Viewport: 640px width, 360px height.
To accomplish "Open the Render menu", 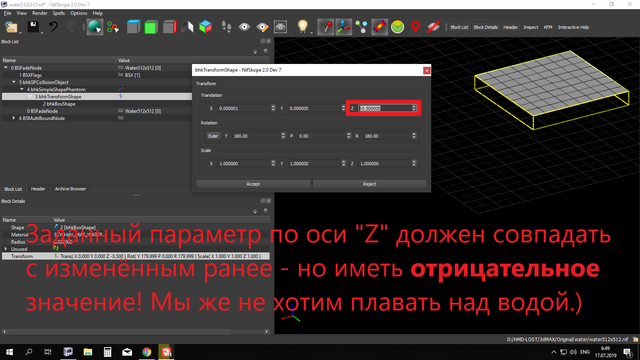I will 40,13.
